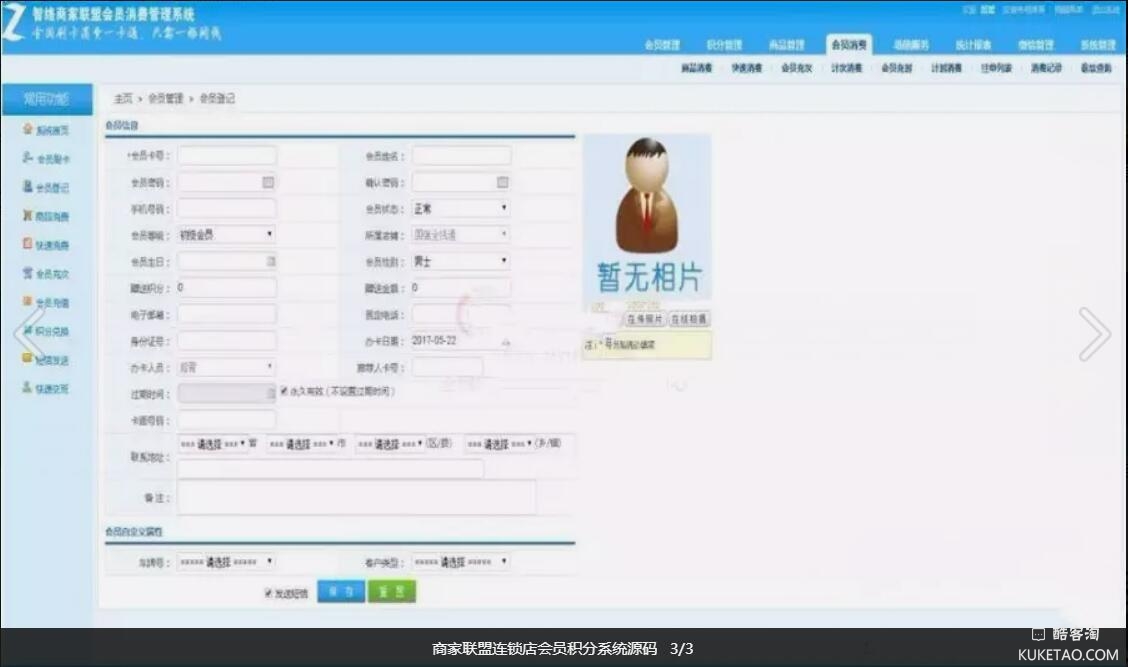
Task: Click keyboard icon in 会员密码 field
Action: click(268, 182)
